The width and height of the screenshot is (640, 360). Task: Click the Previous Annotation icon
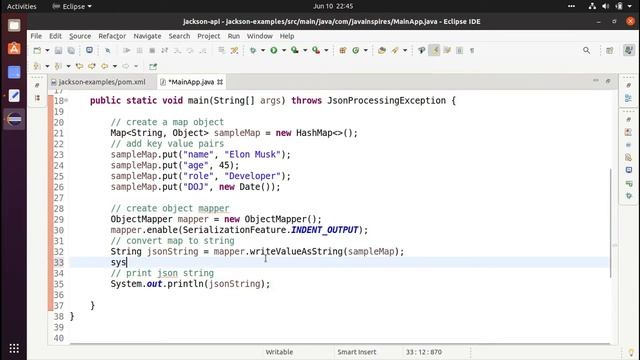[58, 66]
